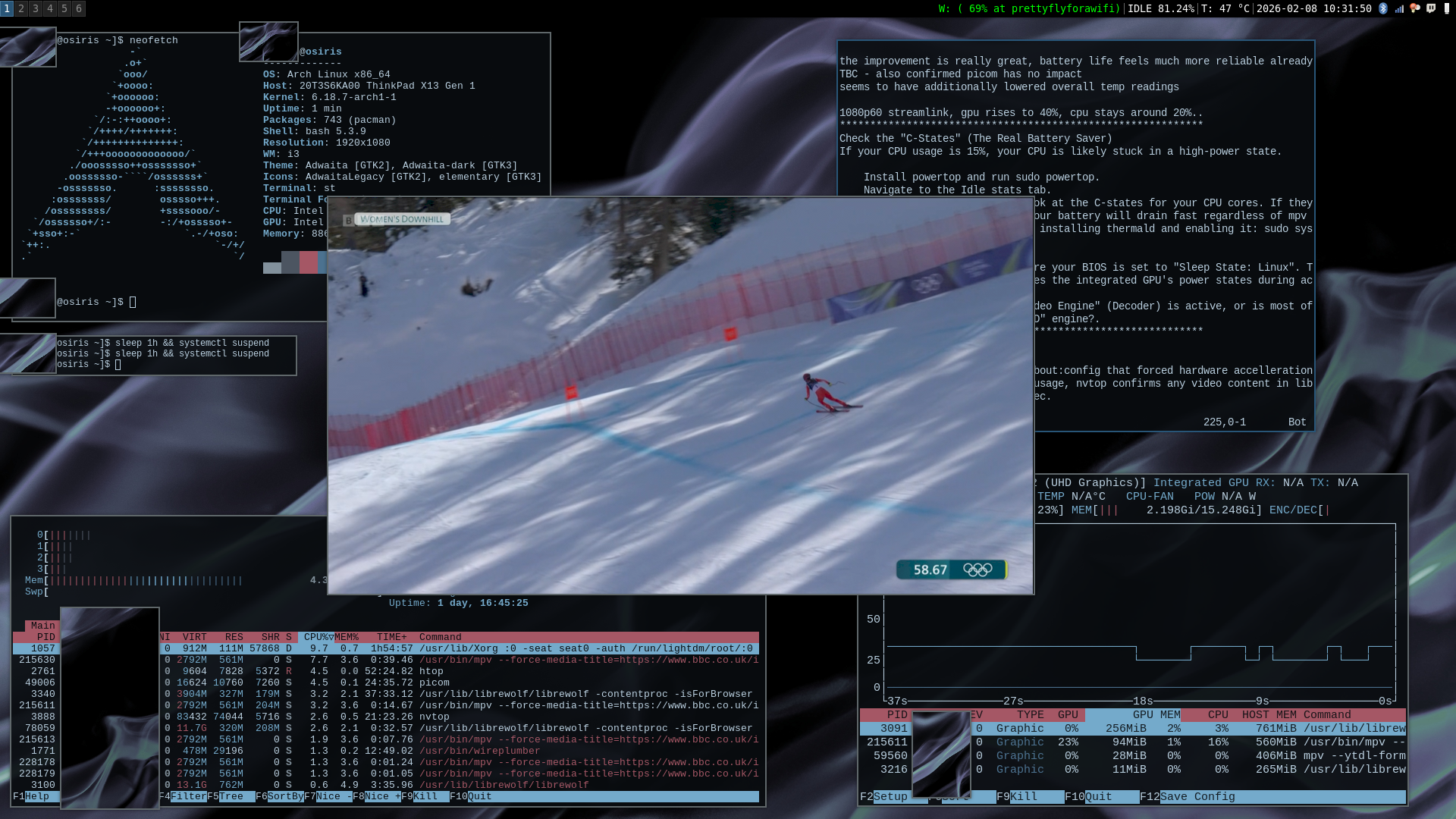Switch to i3 workspace 5

pyautogui.click(x=64, y=8)
